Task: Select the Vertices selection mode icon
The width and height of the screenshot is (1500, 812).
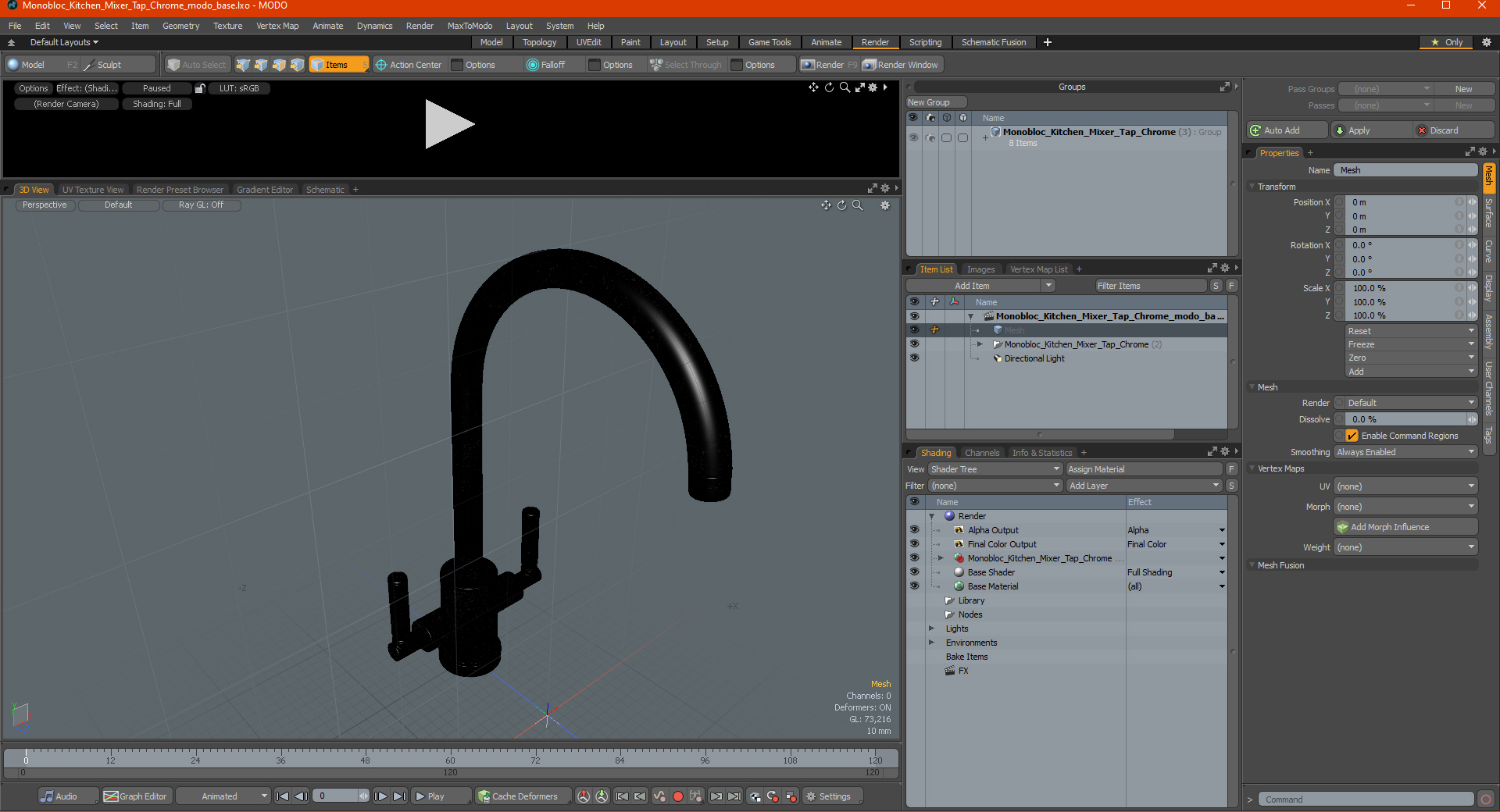Action: pos(243,65)
